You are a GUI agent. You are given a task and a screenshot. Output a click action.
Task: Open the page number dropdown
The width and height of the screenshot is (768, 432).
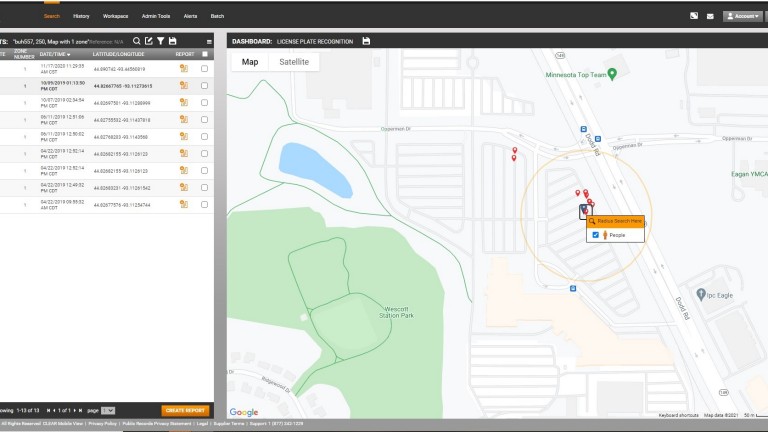click(x=108, y=411)
